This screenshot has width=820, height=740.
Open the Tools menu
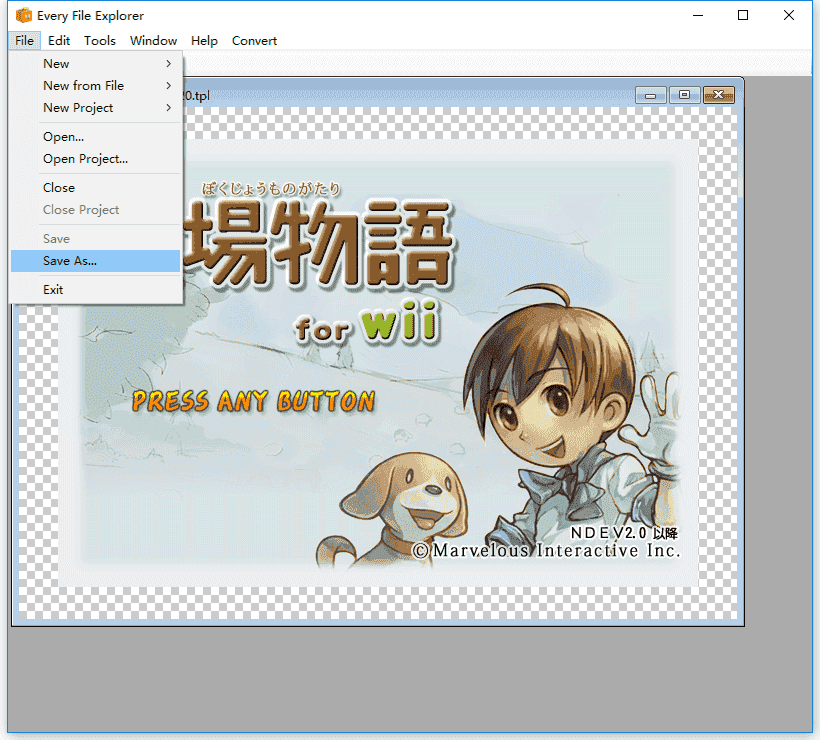(x=99, y=41)
